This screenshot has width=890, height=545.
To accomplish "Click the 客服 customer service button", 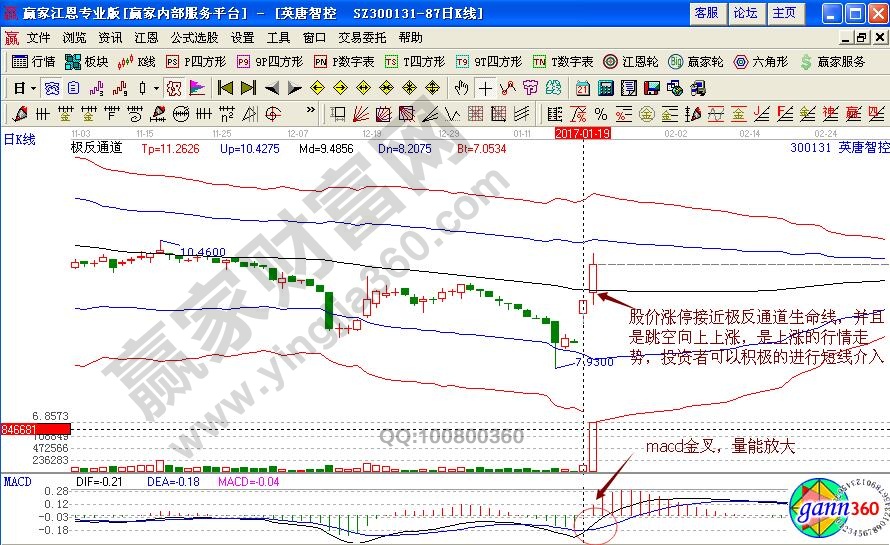I will pos(706,13).
